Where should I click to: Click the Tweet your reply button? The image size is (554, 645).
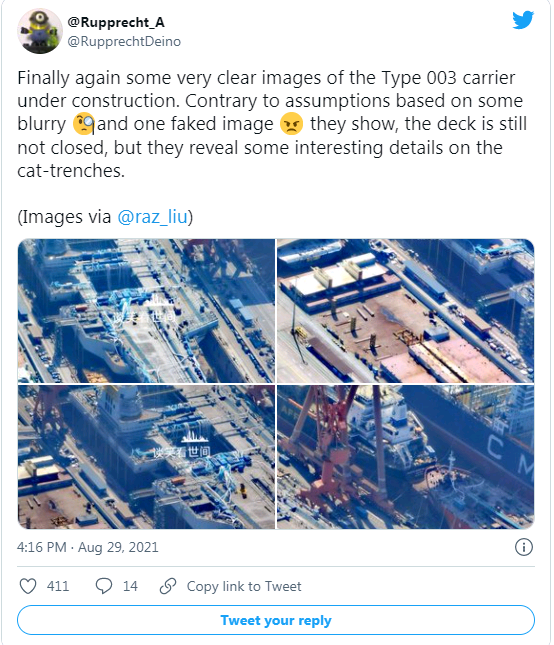coord(276,620)
